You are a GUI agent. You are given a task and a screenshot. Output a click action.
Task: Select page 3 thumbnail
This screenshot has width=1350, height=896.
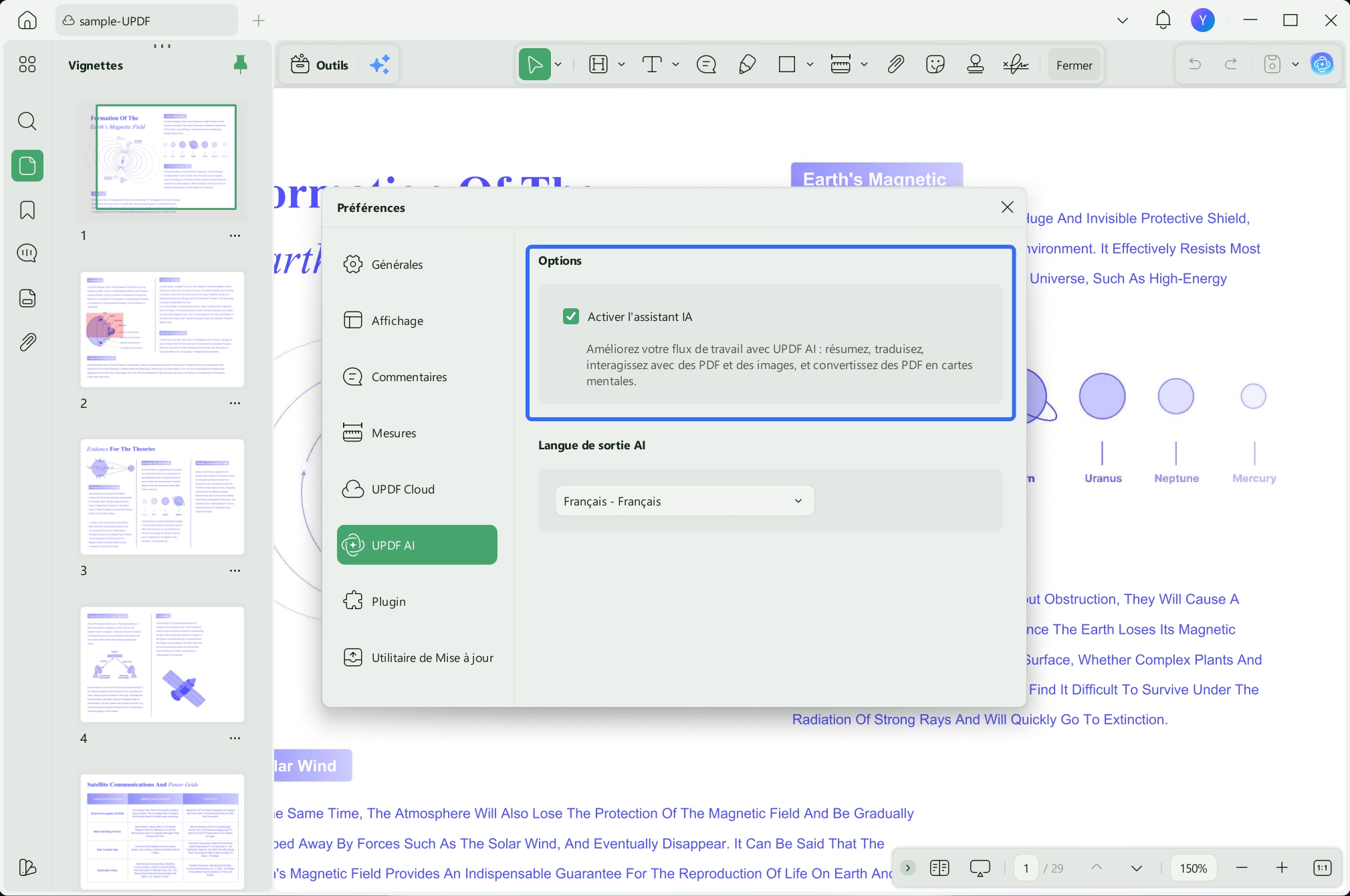tap(162, 497)
